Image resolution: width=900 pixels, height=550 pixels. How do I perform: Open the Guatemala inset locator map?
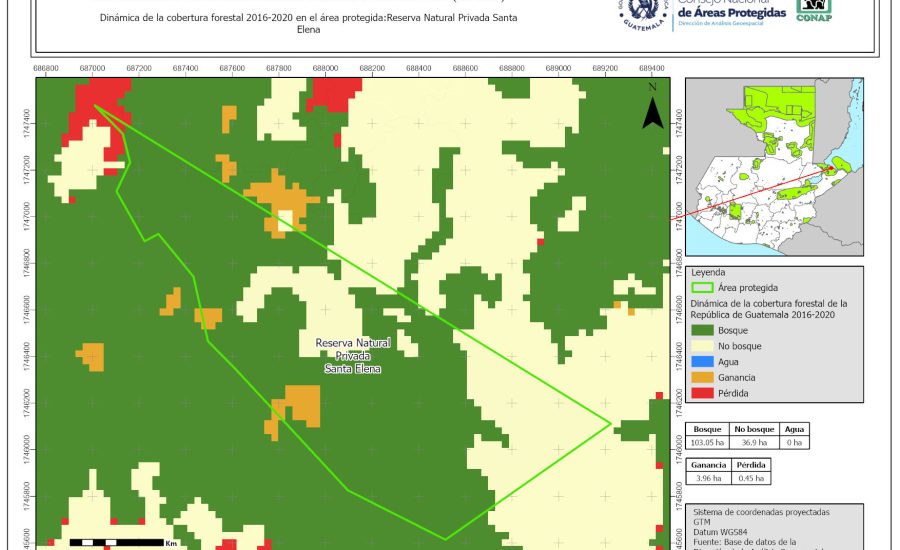tap(773, 166)
